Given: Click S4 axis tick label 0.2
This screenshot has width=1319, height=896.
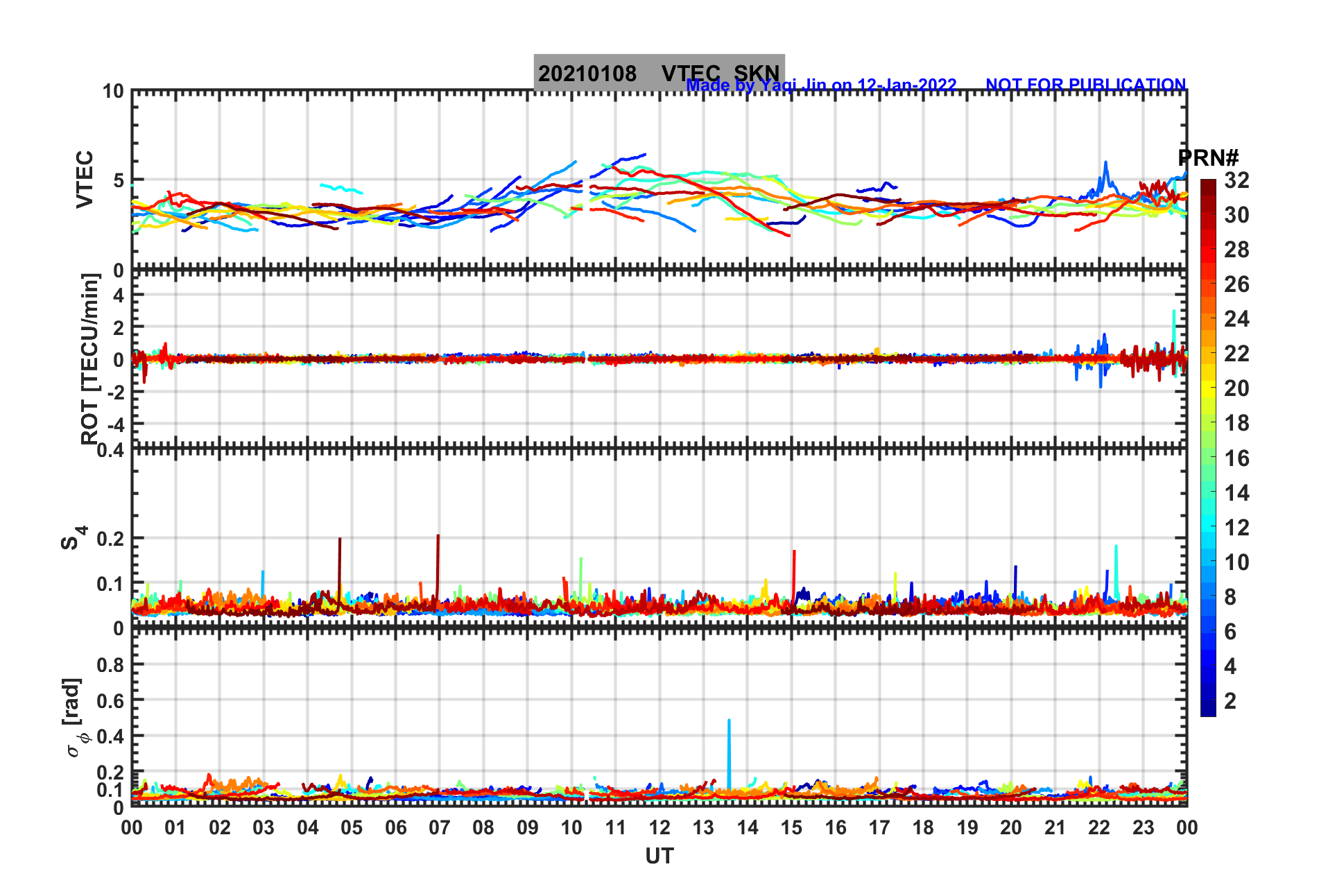Looking at the screenshot, I should coord(111,538).
